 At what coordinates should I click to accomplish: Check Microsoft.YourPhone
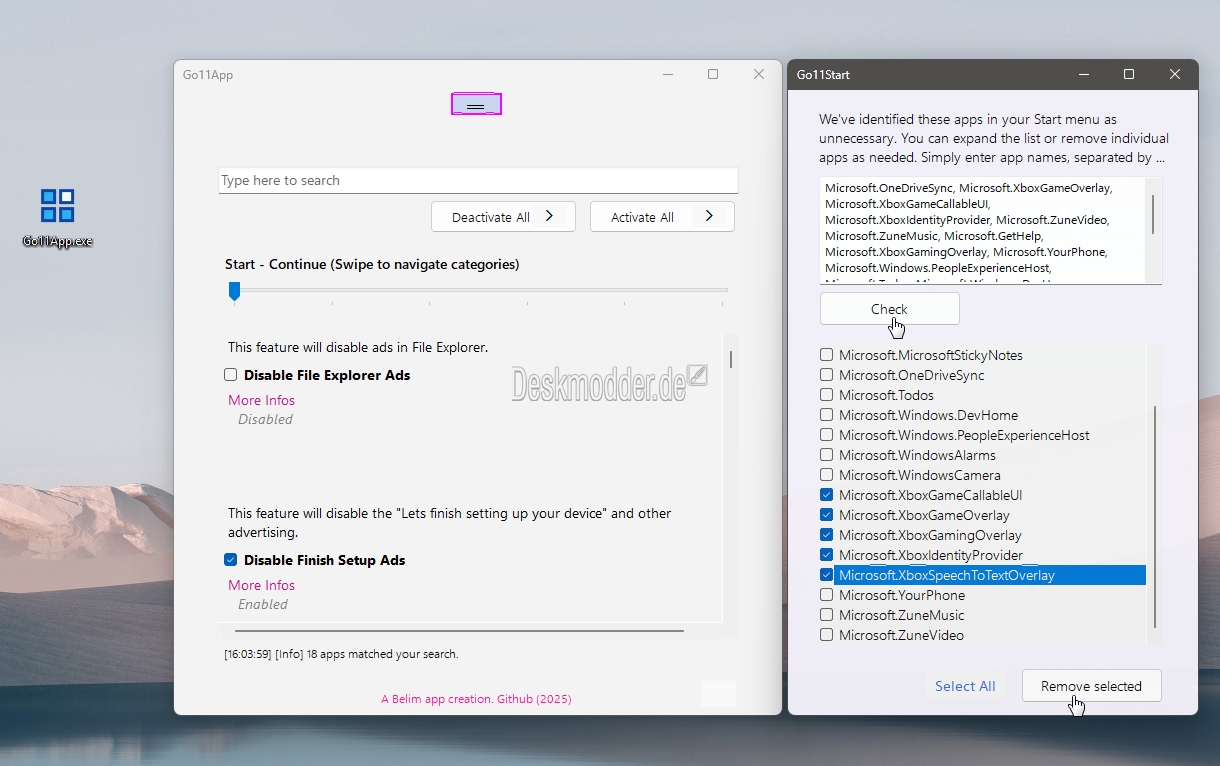tap(826, 595)
